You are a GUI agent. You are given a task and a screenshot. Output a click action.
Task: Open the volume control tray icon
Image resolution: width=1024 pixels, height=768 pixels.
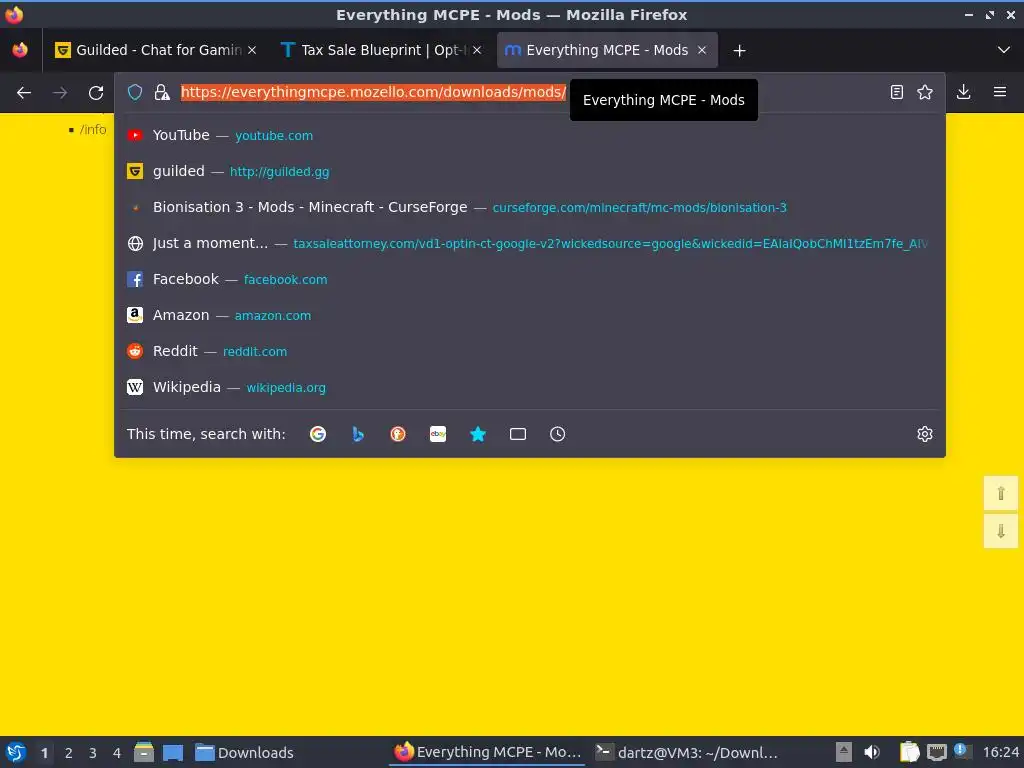tap(872, 752)
